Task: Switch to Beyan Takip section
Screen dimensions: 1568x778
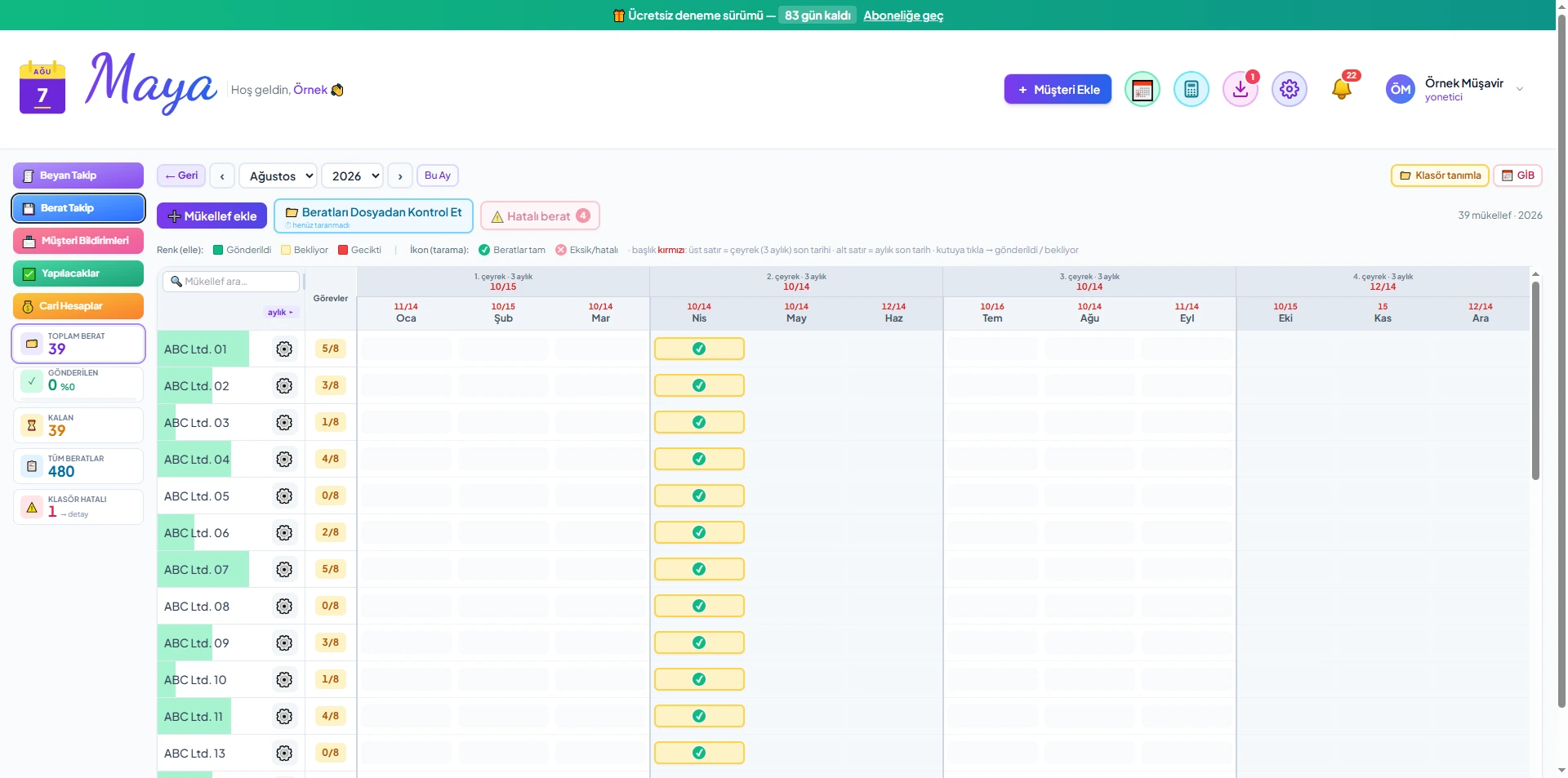Action: 78,176
